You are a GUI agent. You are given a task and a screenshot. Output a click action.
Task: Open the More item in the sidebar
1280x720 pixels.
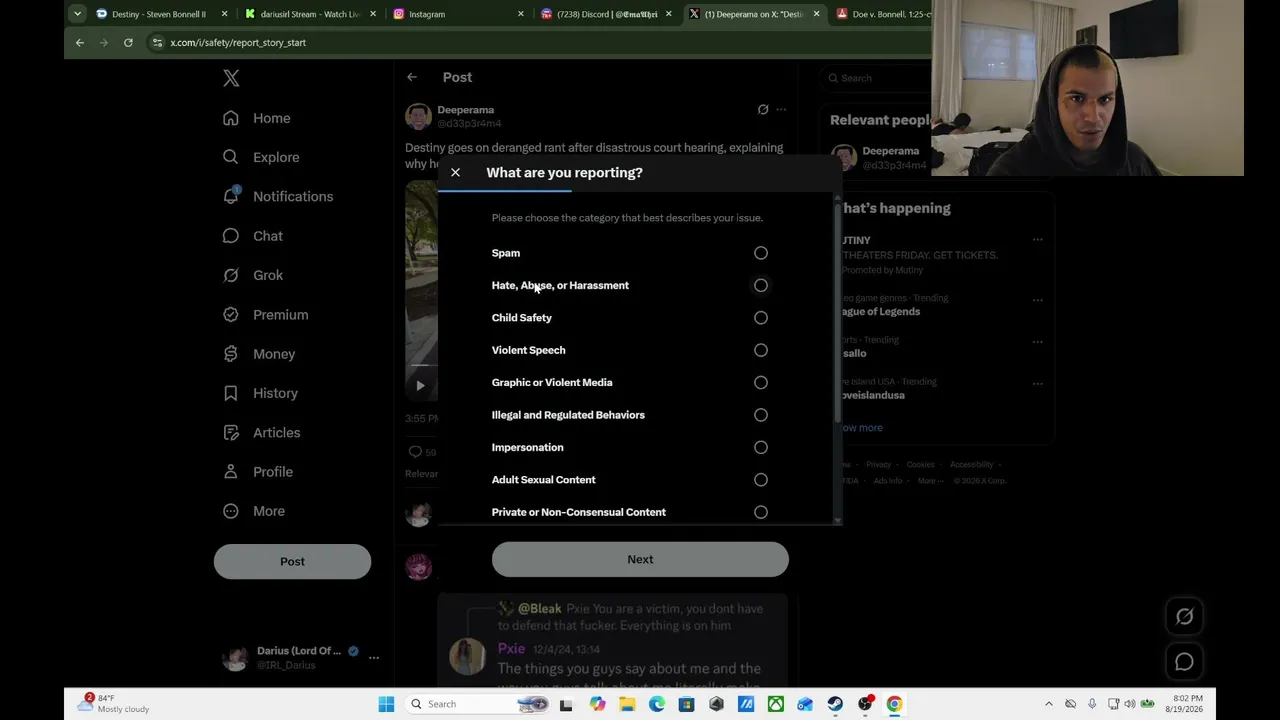253,511
